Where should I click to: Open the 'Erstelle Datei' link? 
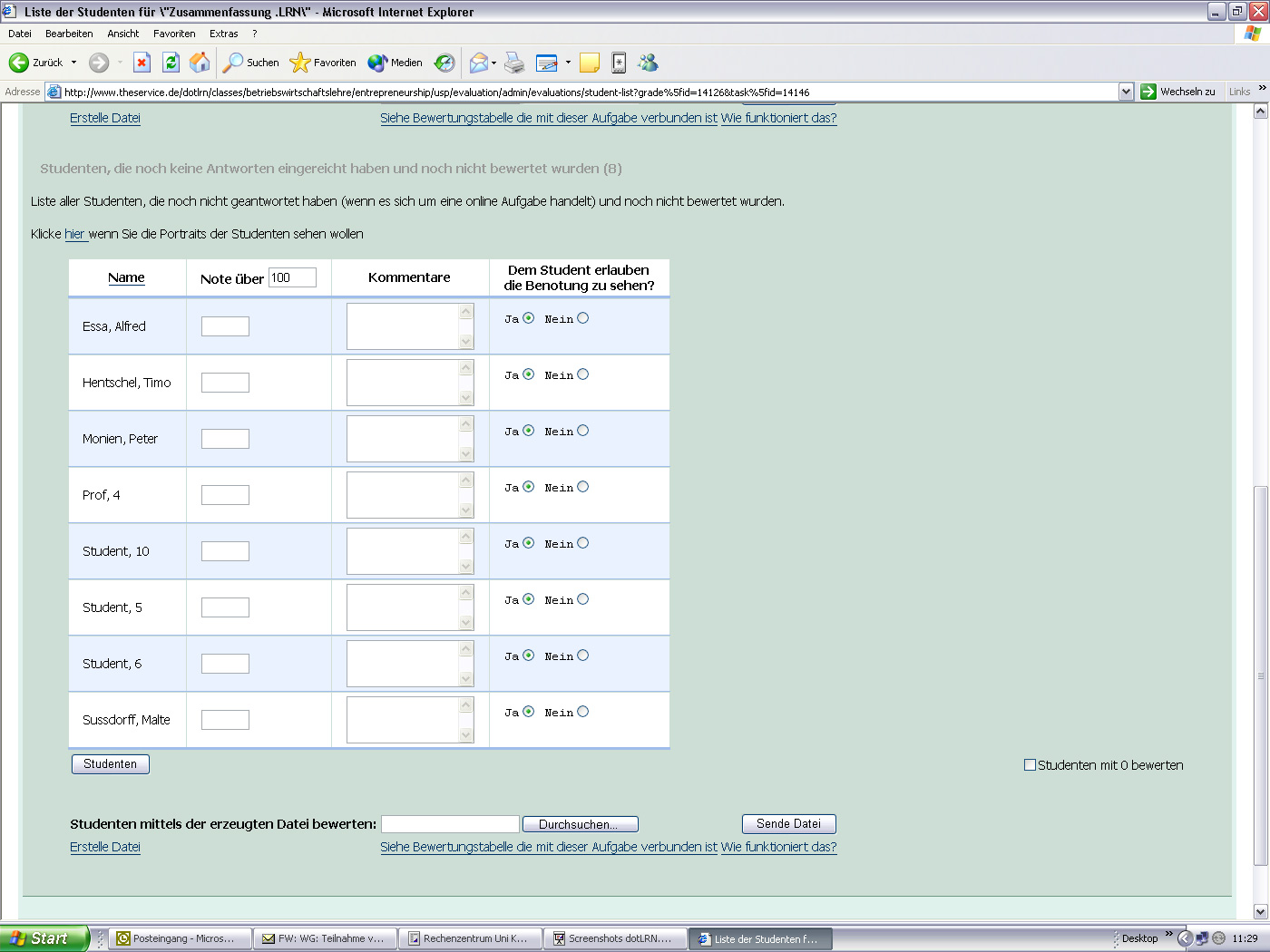pos(104,847)
